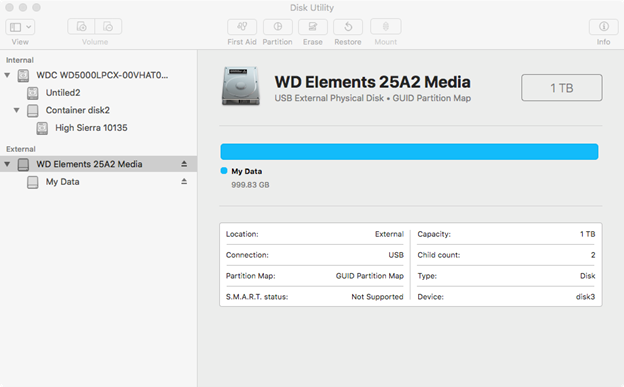Image resolution: width=624 pixels, height=387 pixels.
Task: Click the Internal section header
Action: 20,60
